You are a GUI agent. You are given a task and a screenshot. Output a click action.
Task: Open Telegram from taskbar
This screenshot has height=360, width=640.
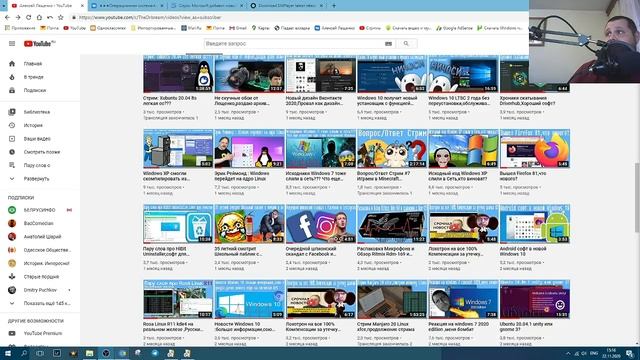155,353
